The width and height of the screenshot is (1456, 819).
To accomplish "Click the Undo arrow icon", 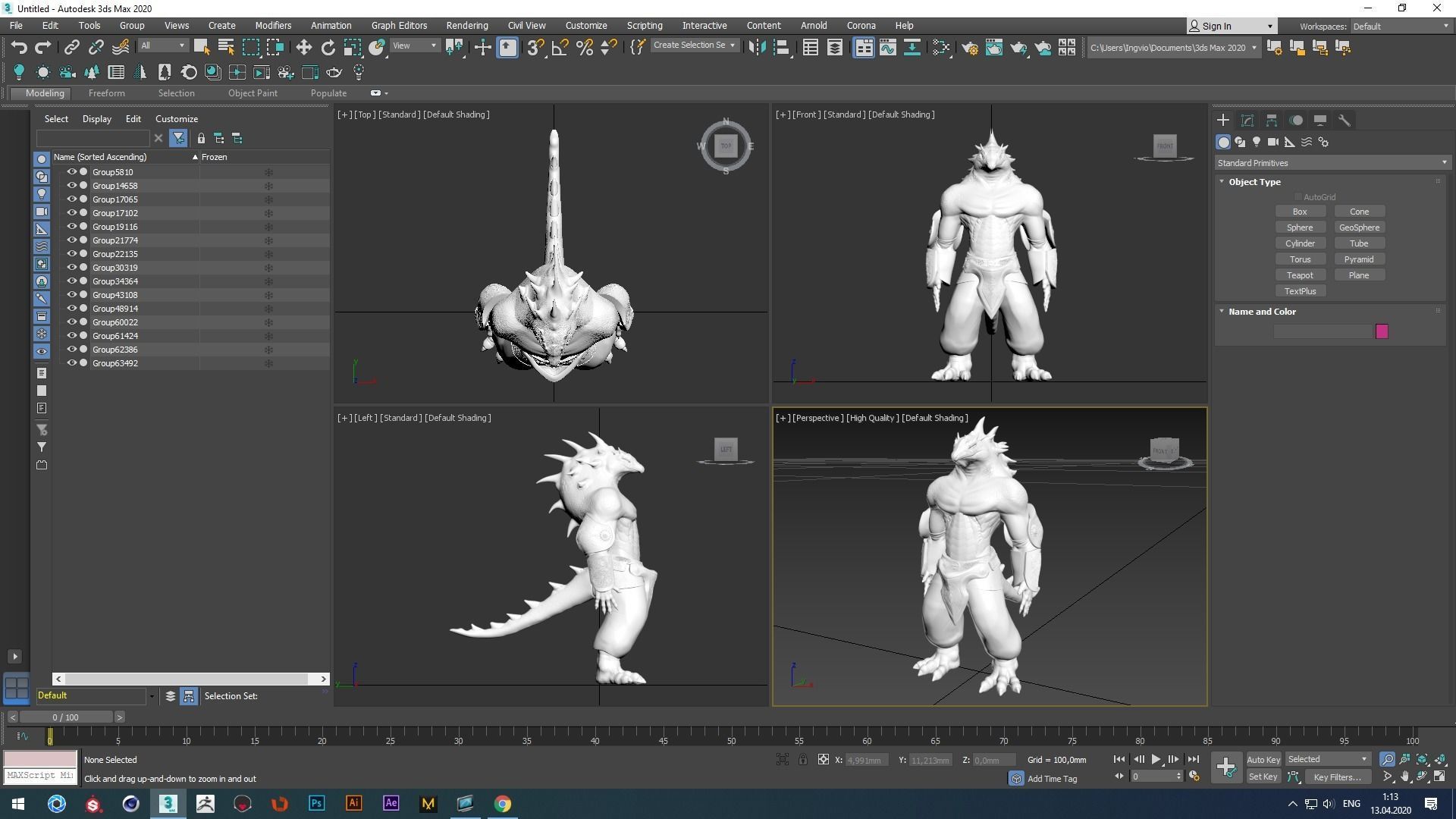I will coord(18,48).
